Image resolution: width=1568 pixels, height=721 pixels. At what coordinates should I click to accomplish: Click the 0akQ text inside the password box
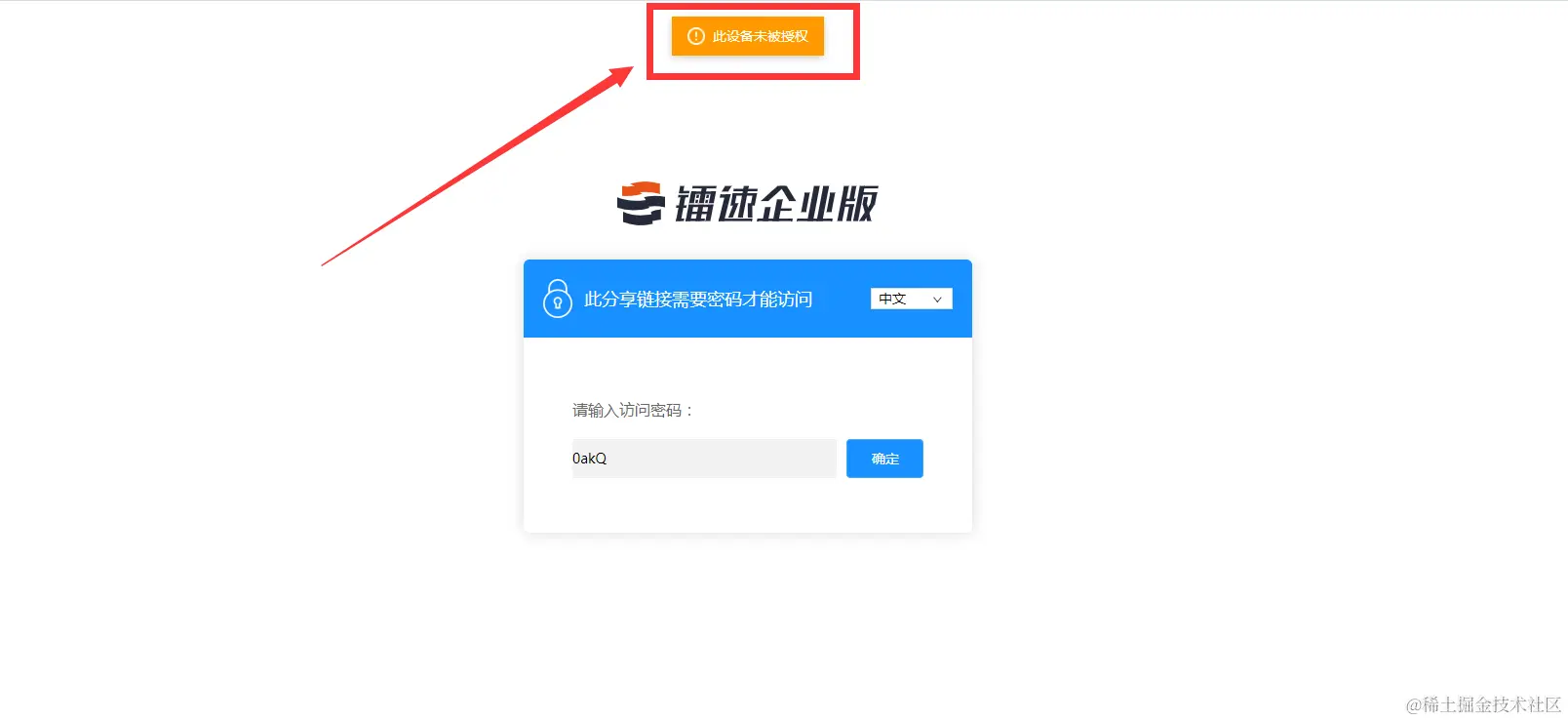(589, 459)
